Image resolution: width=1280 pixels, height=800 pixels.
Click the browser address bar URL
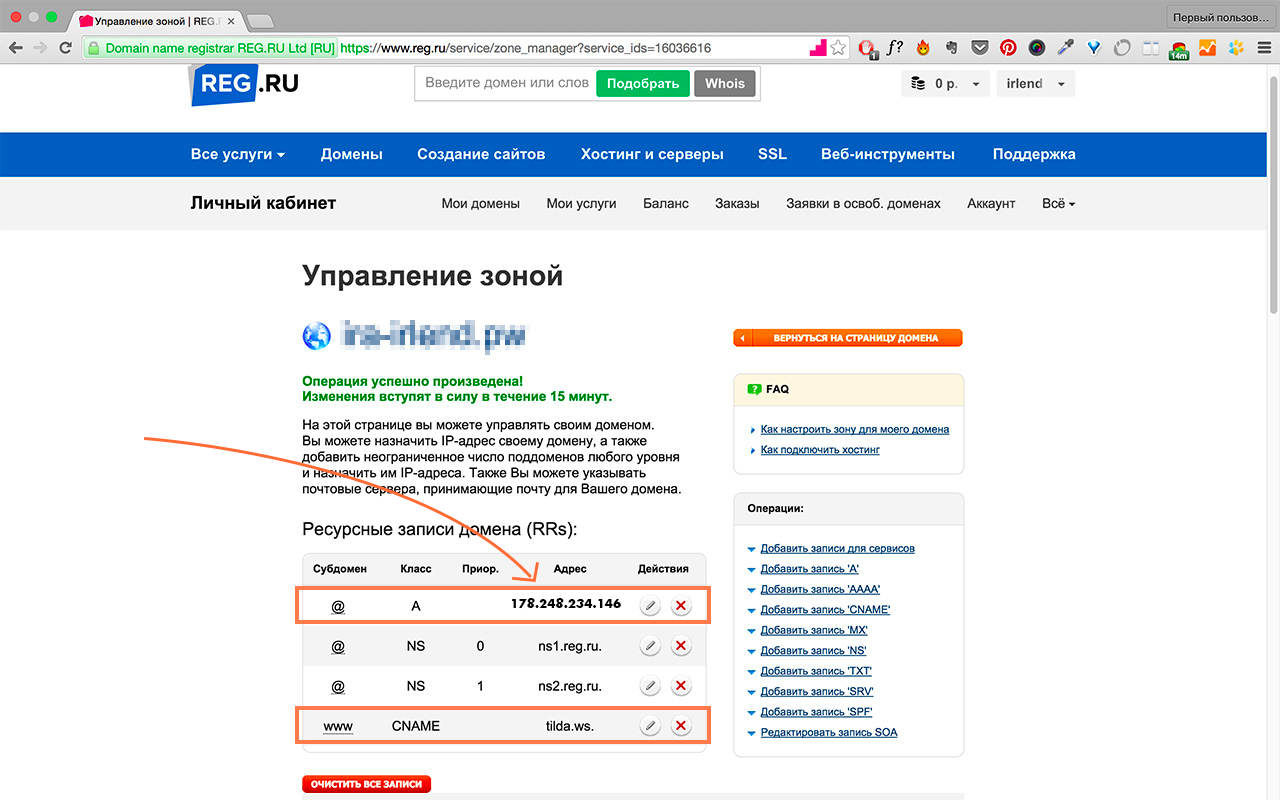(x=526, y=47)
